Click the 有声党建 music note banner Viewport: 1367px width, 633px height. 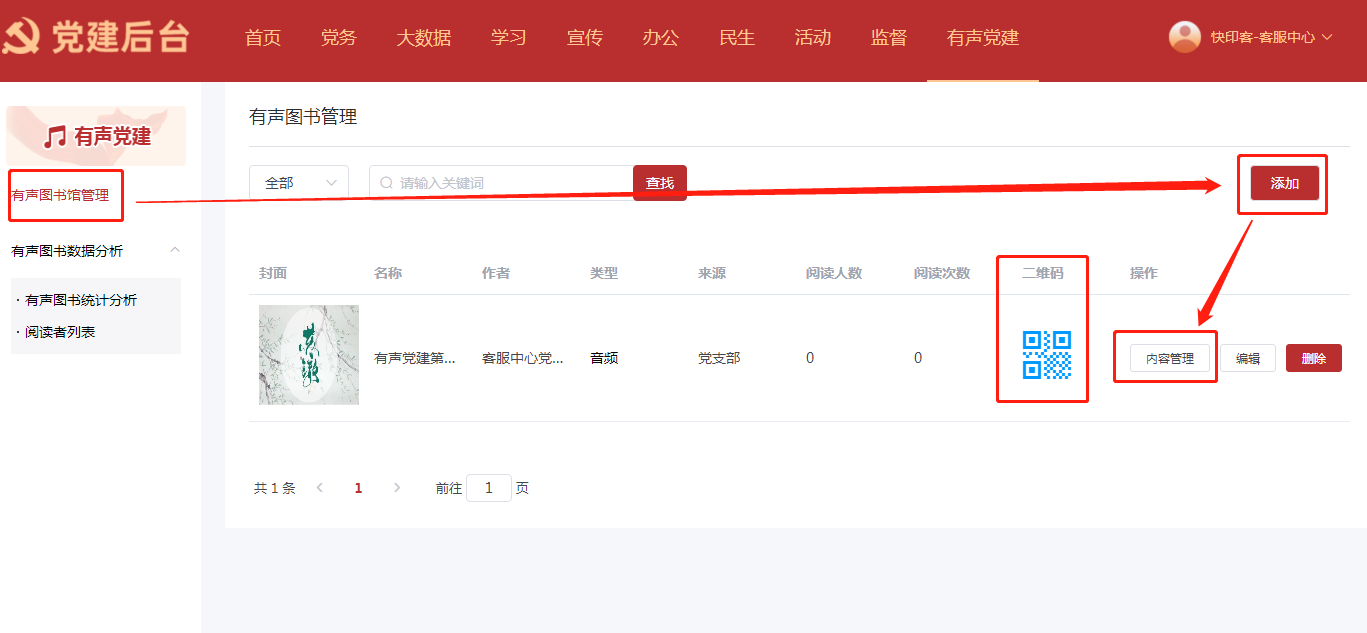coord(96,136)
